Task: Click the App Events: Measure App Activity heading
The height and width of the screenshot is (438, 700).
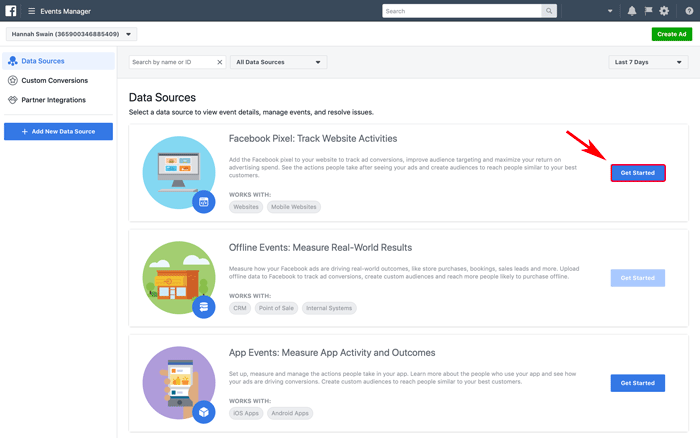Action: 332,353
